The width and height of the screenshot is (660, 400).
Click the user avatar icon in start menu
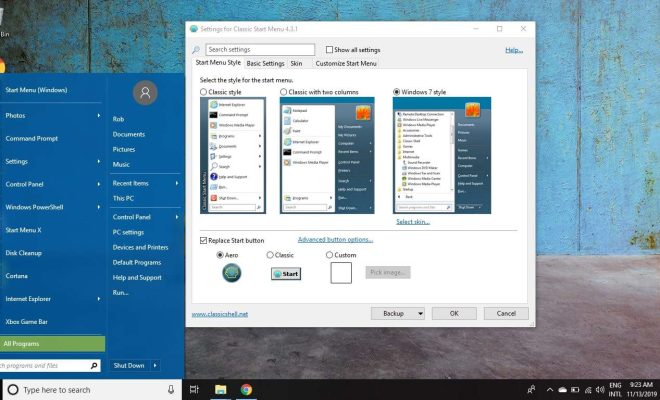point(145,93)
